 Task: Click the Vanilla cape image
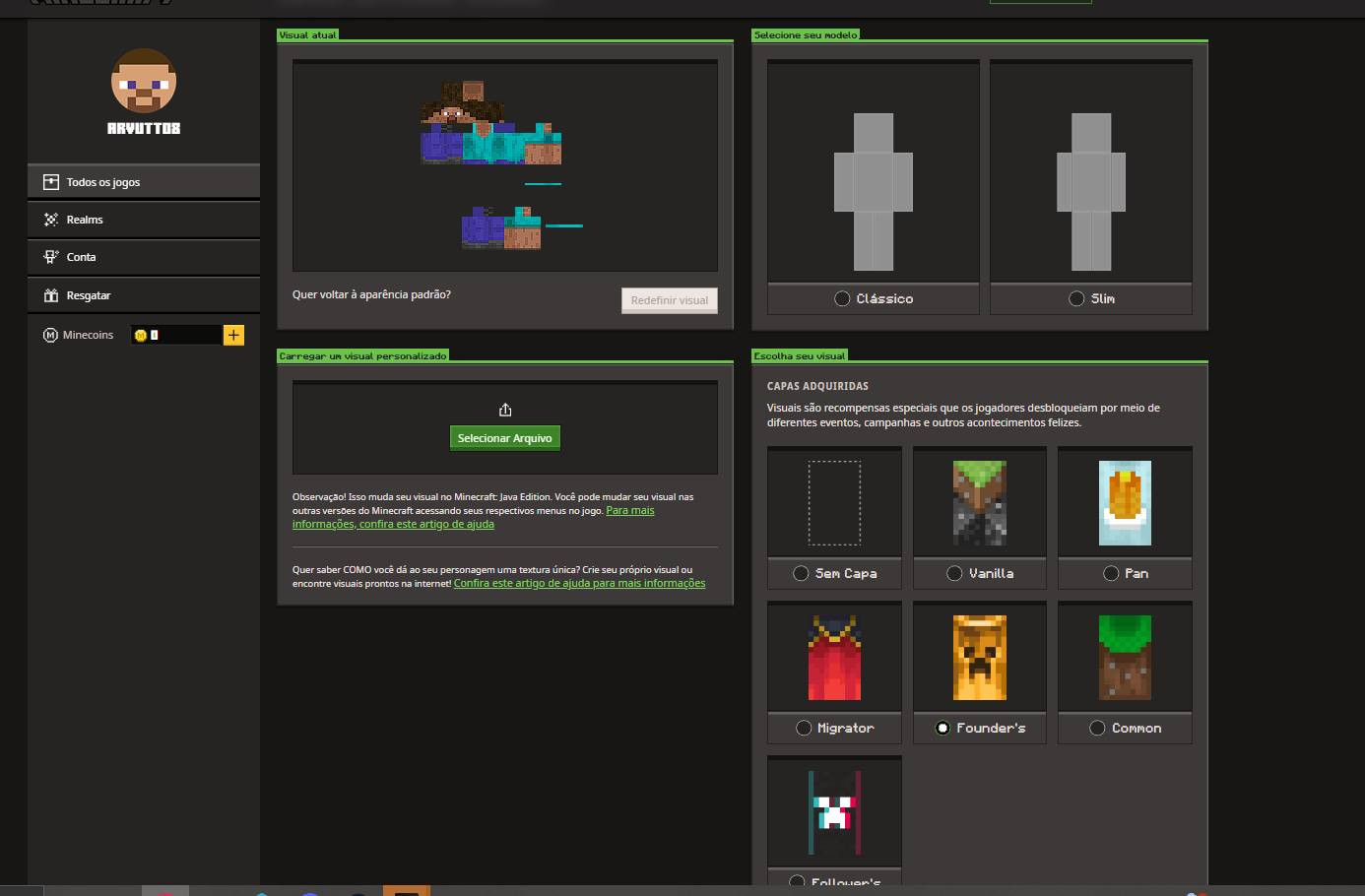click(x=980, y=503)
